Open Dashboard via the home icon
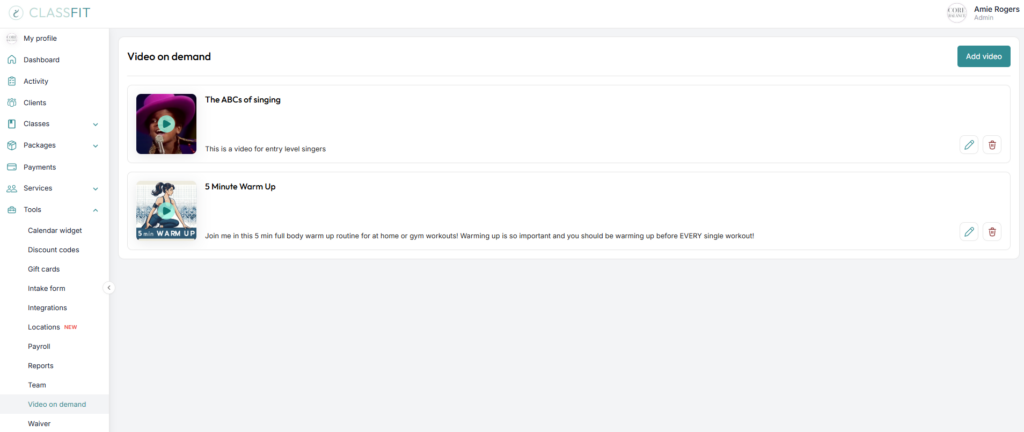 click(x=11, y=60)
